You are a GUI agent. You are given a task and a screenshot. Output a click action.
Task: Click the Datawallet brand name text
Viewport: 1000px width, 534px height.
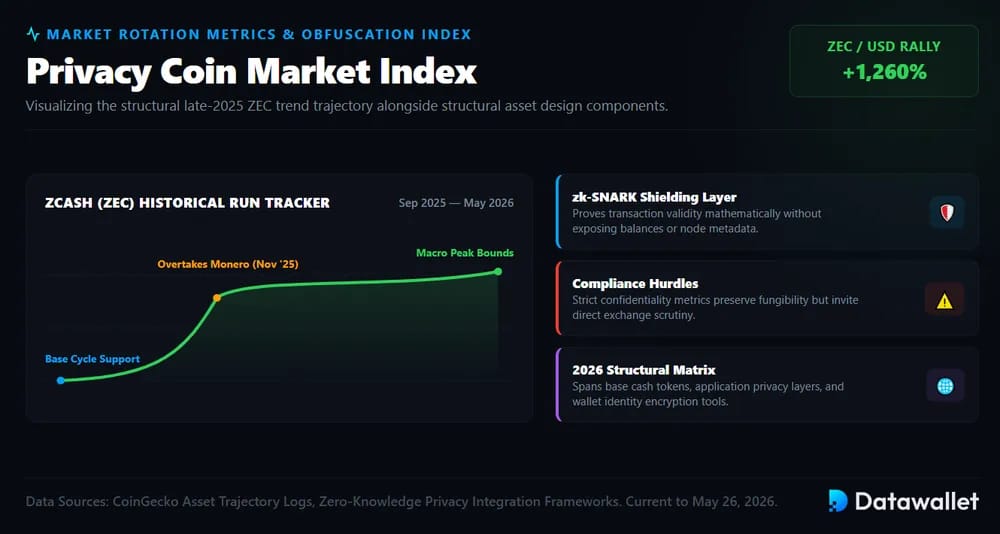tap(917, 501)
